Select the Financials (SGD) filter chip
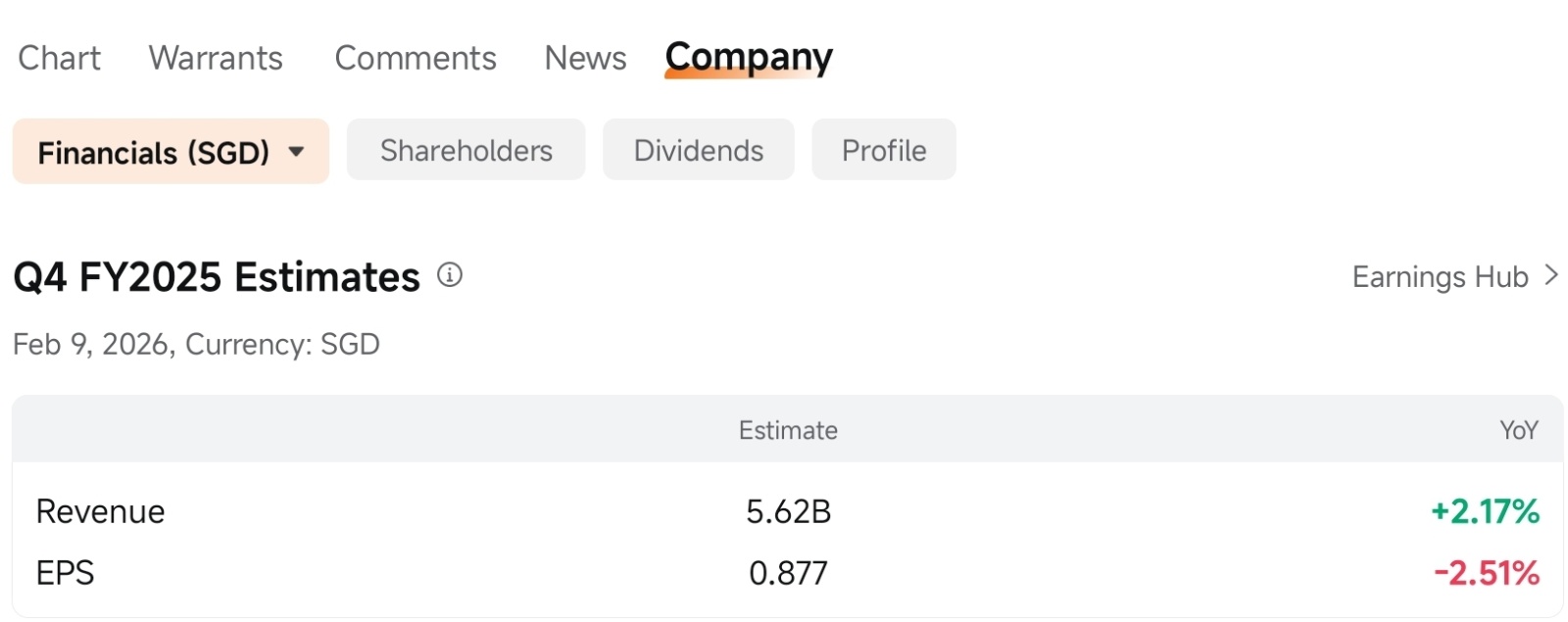This screenshot has width=1568, height=622. click(171, 151)
